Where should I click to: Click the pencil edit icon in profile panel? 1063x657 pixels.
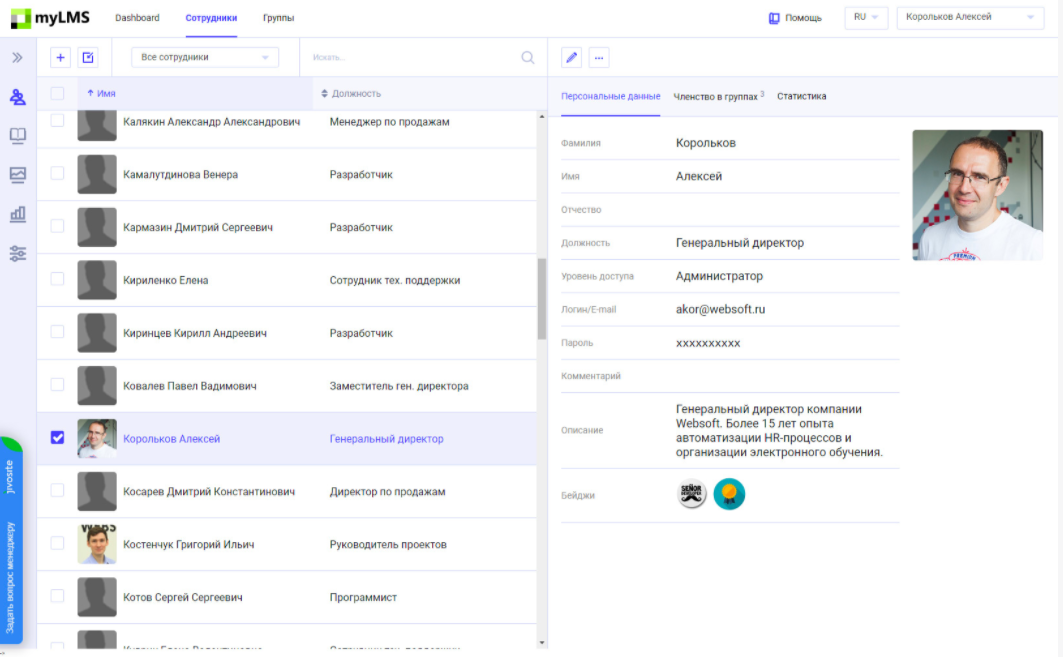click(x=572, y=58)
